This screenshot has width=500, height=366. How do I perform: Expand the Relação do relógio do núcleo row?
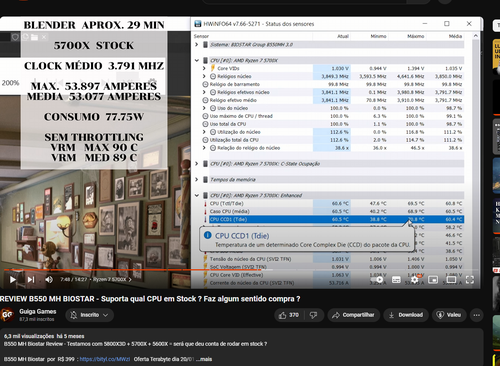click(x=204, y=148)
